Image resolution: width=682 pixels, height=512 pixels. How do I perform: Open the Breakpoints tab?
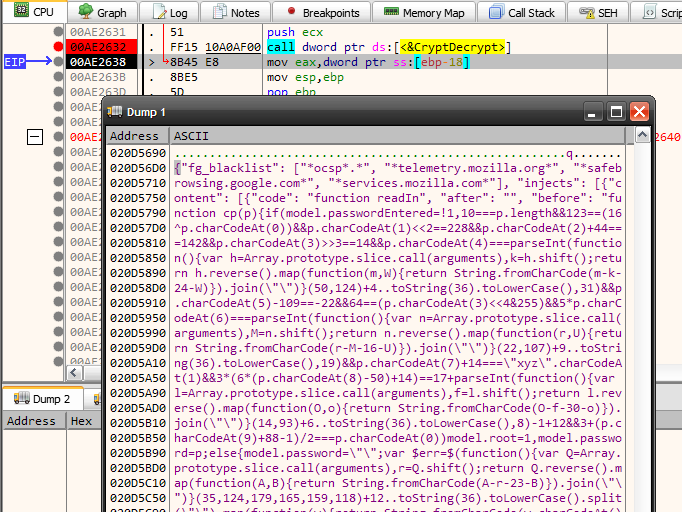point(322,13)
